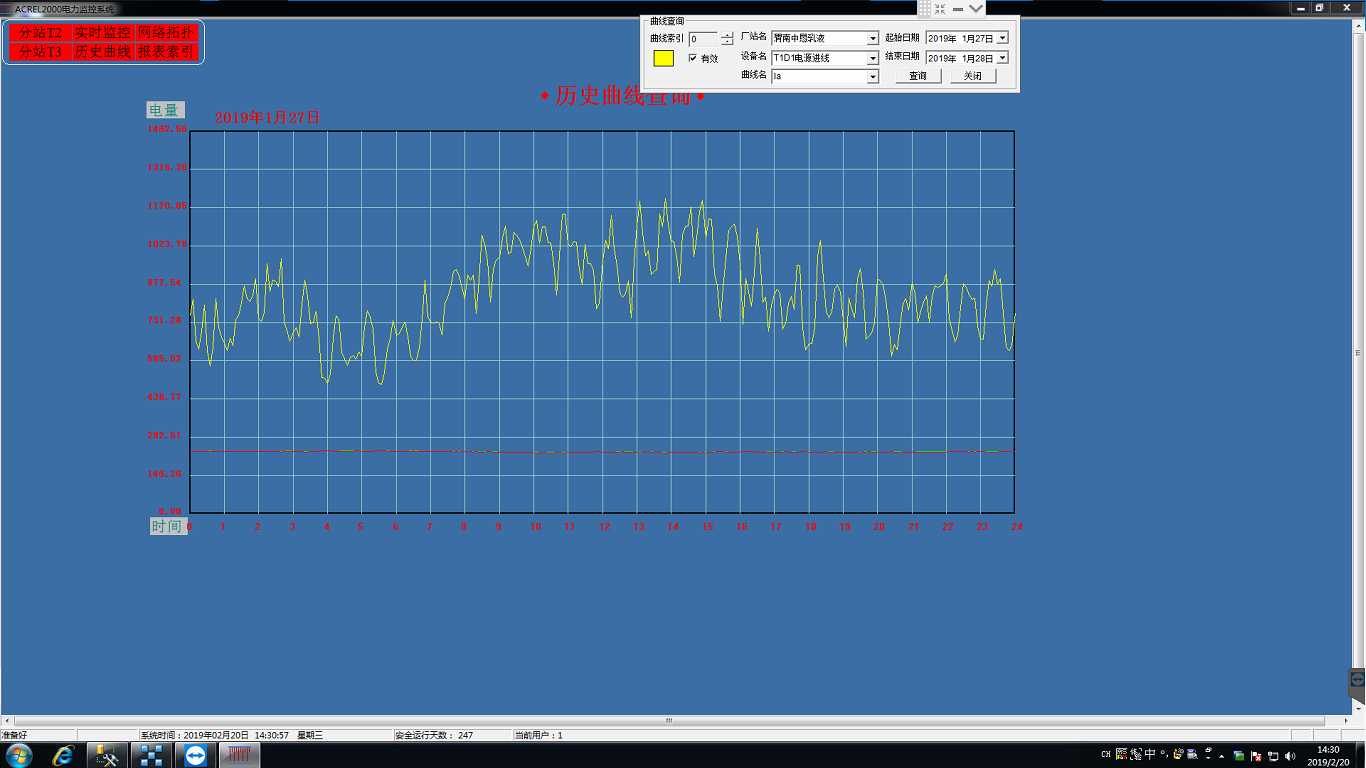The image size is (1366, 768).
Task: Click the 查询 button
Action: coord(917,76)
